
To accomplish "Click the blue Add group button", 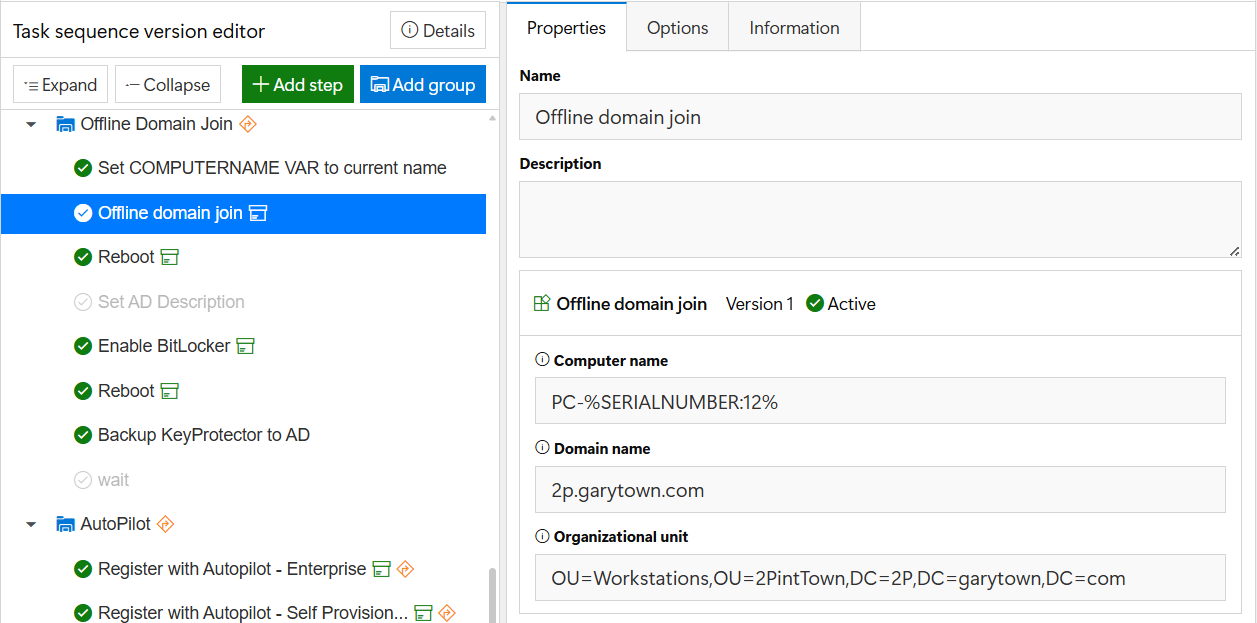I will [x=423, y=85].
